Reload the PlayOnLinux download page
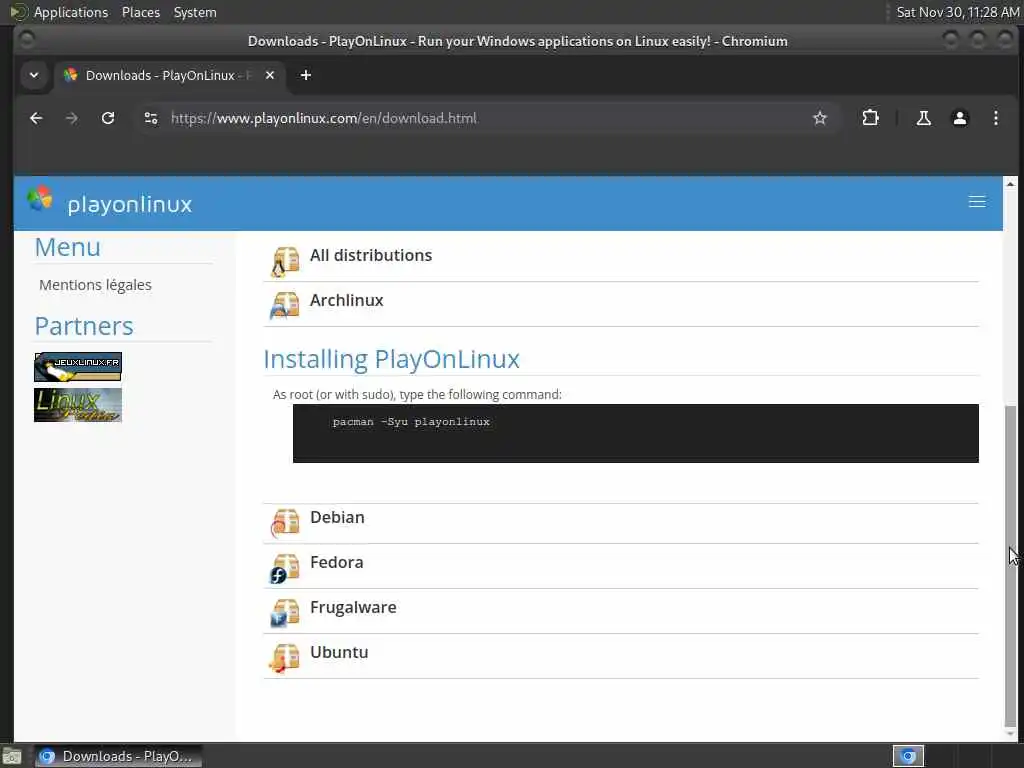Screen dimensions: 1024x768 (108, 118)
